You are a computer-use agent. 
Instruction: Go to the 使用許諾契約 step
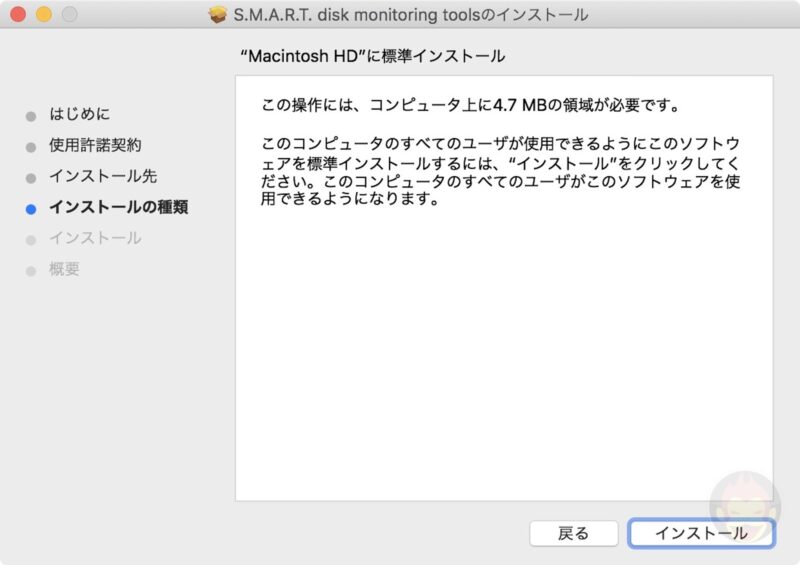click(95, 145)
